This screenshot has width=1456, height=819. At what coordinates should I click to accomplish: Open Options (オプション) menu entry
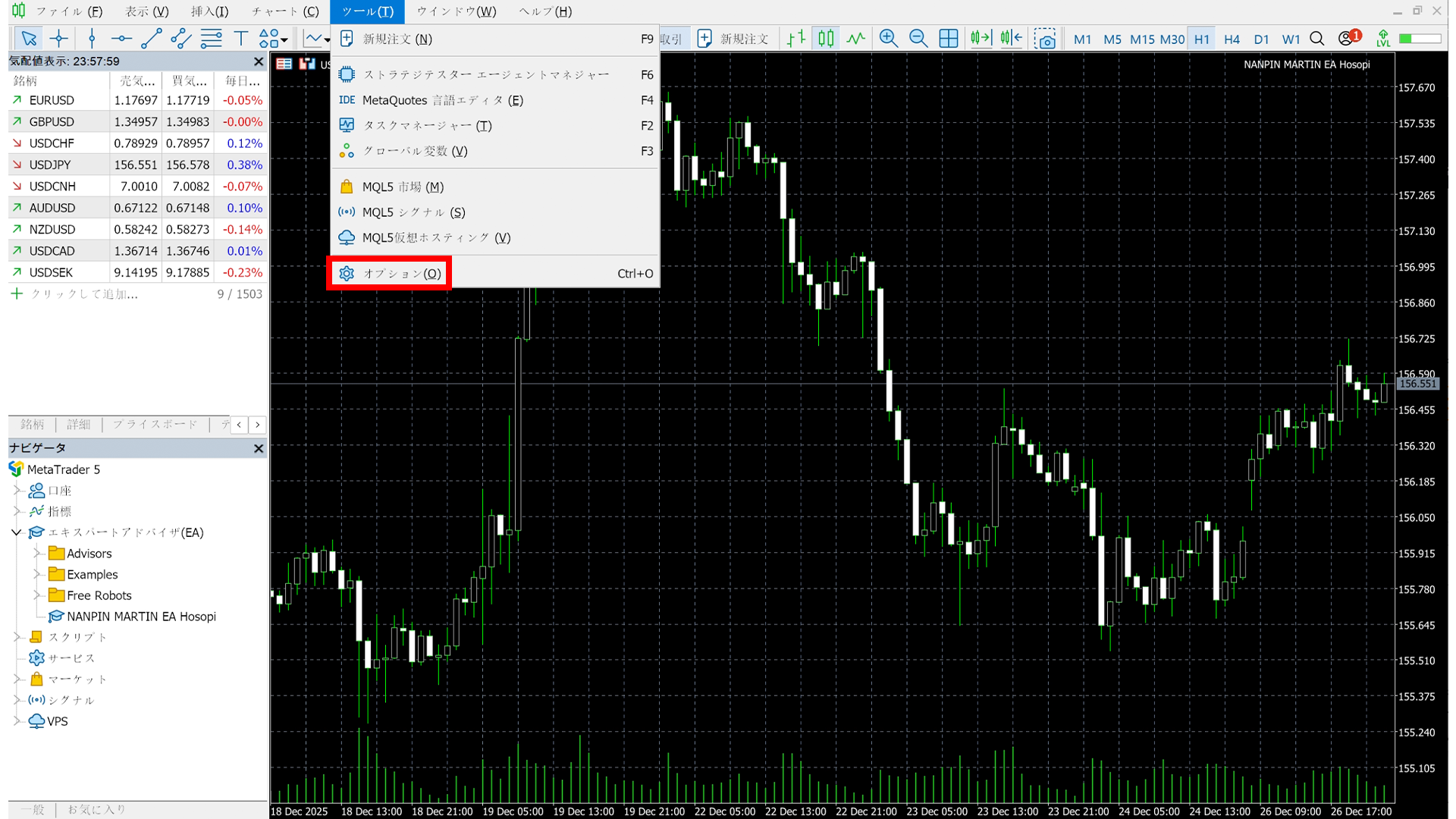(401, 274)
